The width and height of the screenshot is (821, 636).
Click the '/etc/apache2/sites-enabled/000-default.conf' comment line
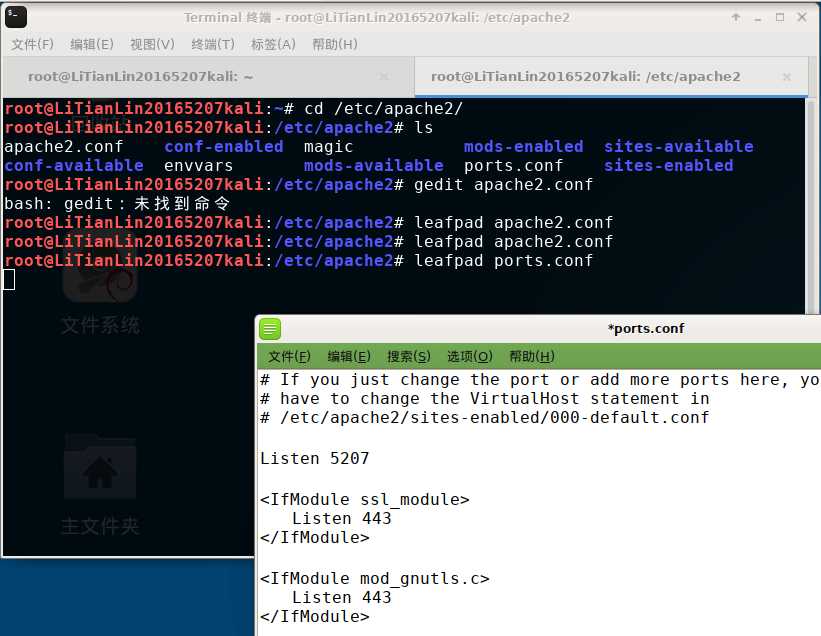484,418
